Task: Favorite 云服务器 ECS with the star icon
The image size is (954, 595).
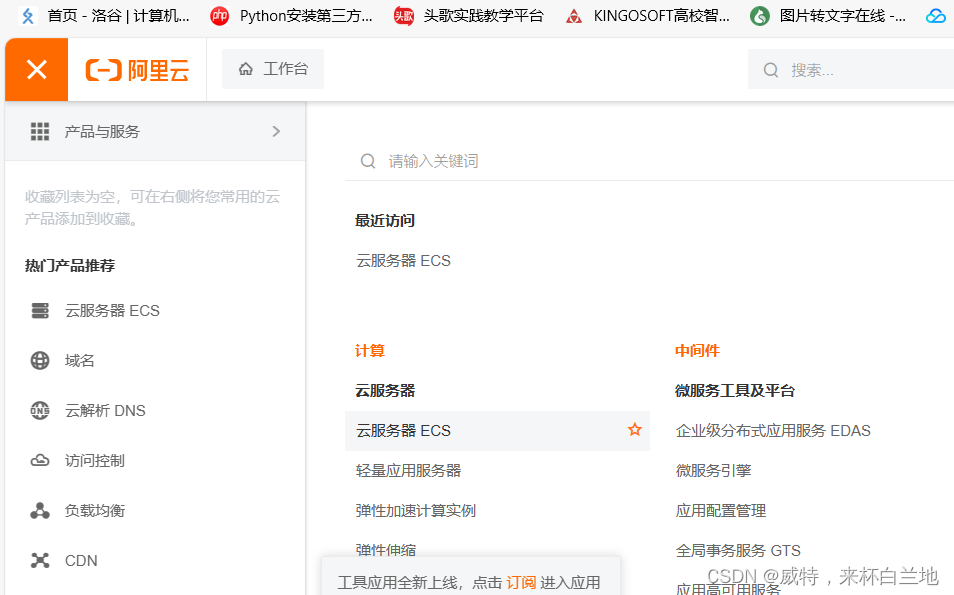Action: point(635,430)
